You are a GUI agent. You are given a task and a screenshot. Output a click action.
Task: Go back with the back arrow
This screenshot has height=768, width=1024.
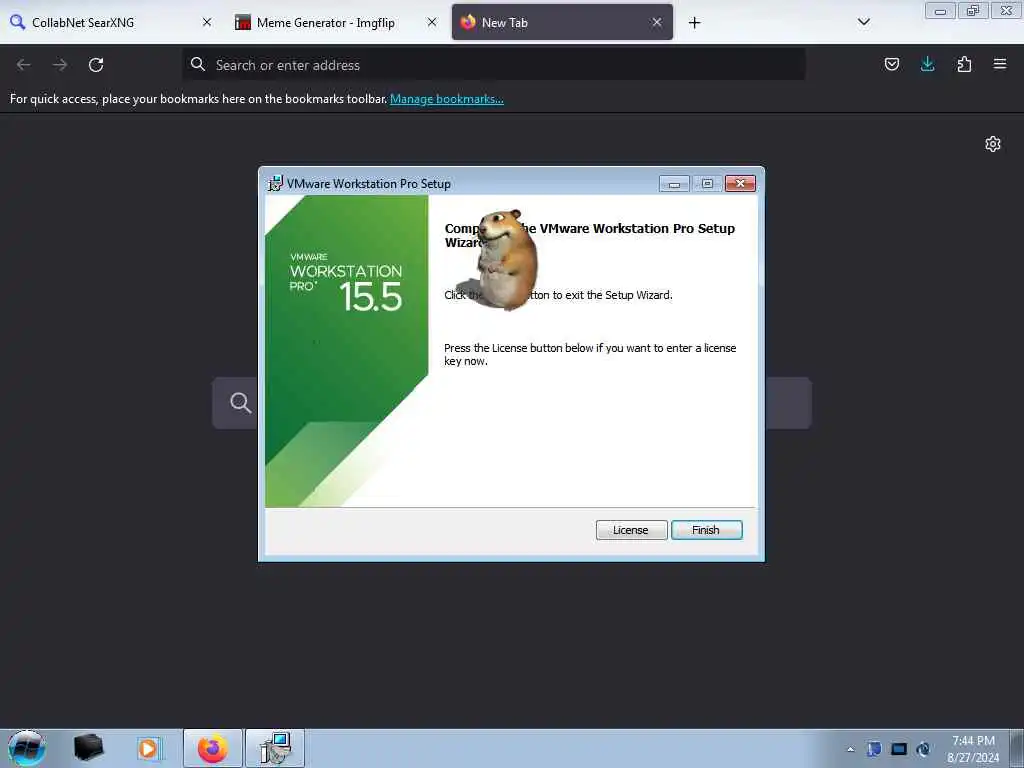pos(24,65)
